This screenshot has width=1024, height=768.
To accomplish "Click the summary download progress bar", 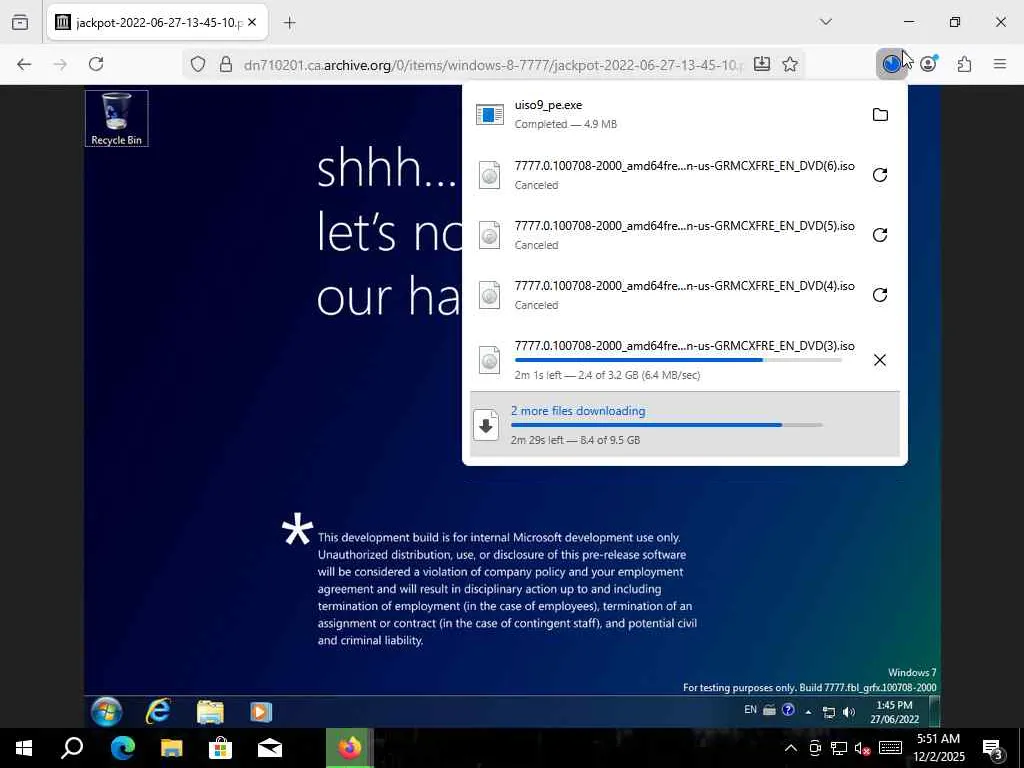I will (x=667, y=425).
